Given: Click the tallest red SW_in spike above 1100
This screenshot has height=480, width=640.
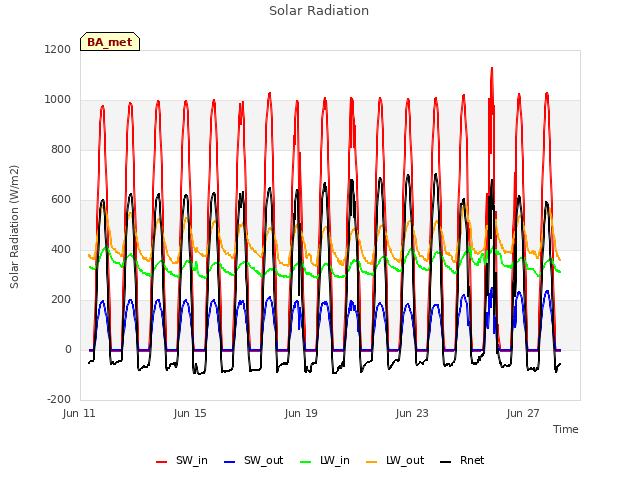Looking at the screenshot, I should pos(492,71).
